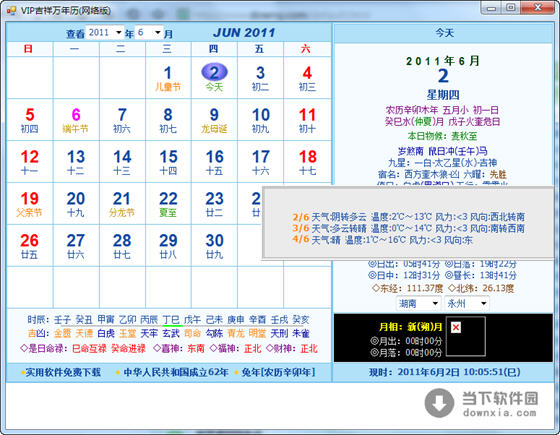Select June 23 廿二 cell
The height and width of the screenshot is (435, 560).
pyautogui.click(x=214, y=204)
